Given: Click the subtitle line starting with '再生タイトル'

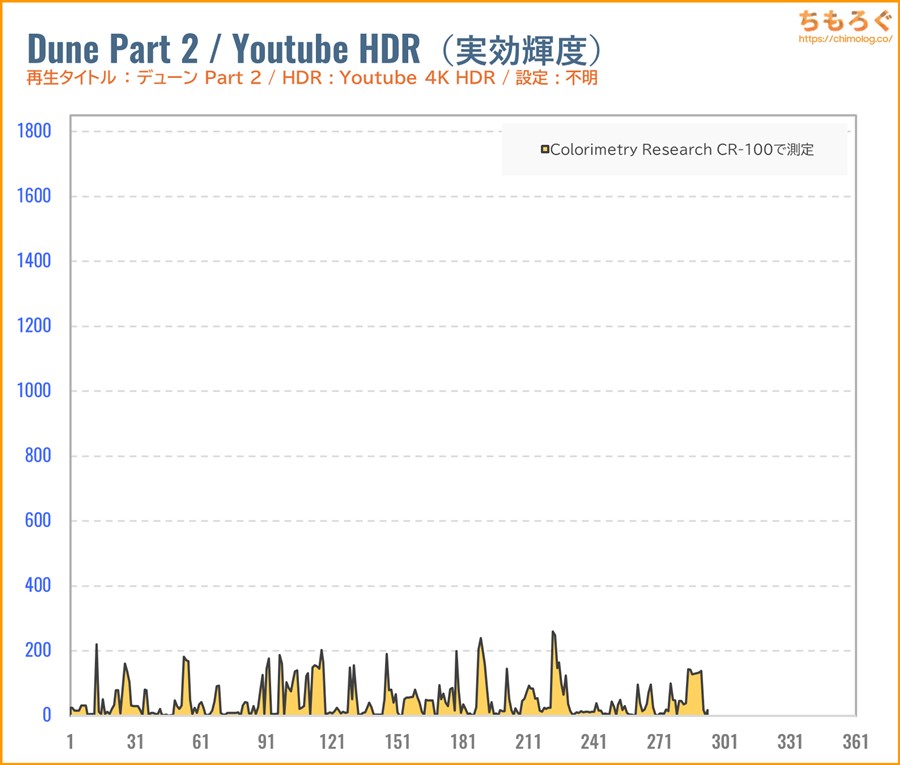Looking at the screenshot, I should click(x=312, y=77).
